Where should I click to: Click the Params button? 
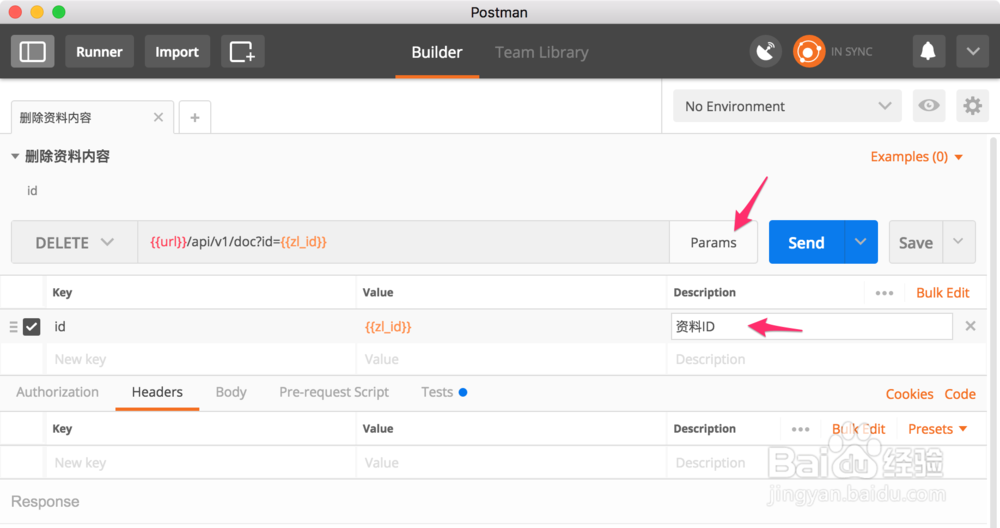tap(713, 243)
